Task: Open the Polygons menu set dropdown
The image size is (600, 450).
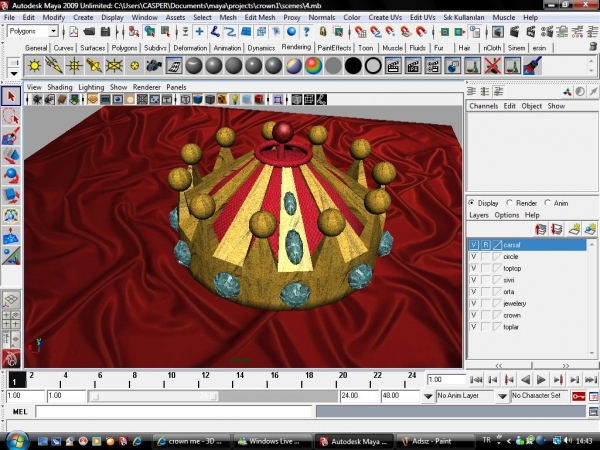Action: coord(54,31)
